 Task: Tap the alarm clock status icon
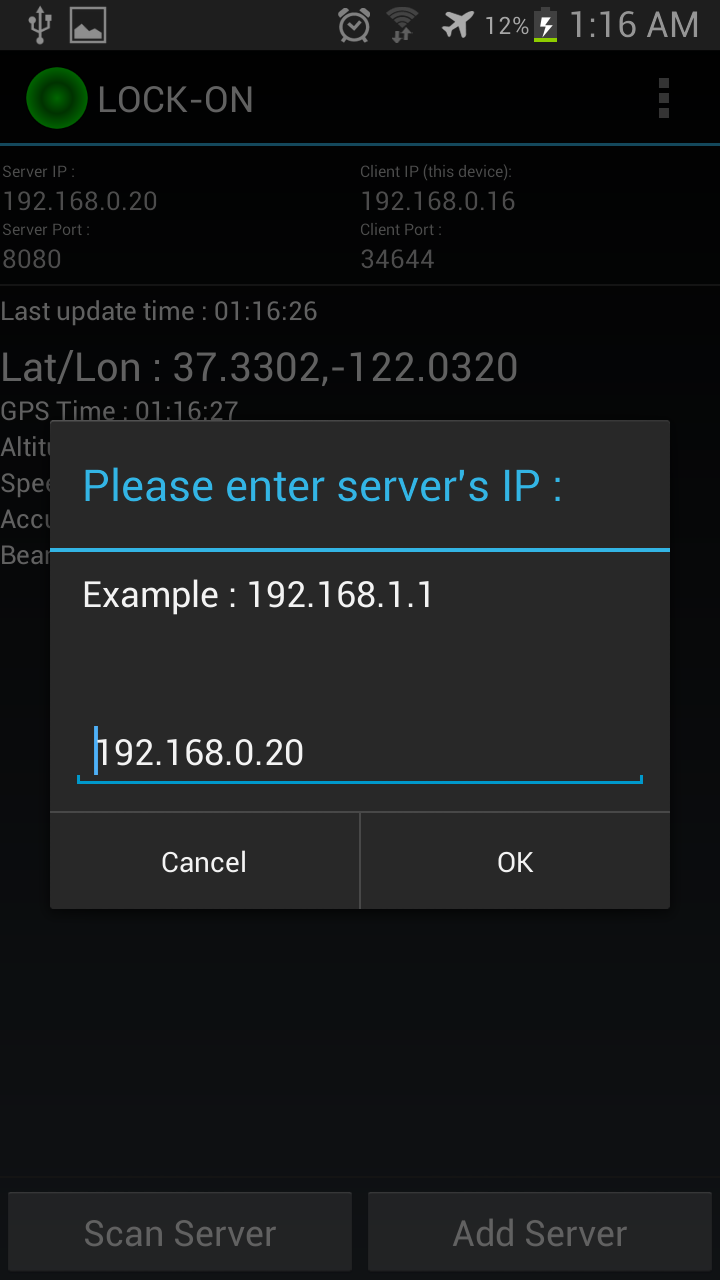(x=354, y=25)
